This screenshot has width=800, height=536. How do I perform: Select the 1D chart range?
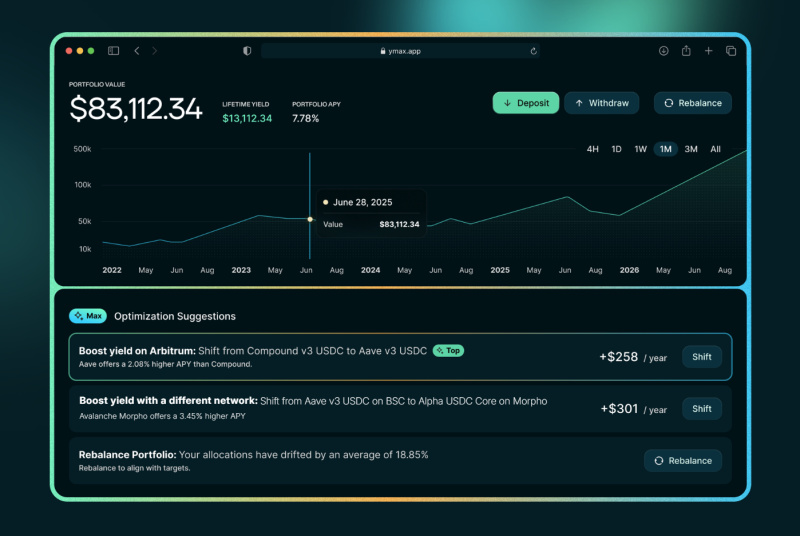point(617,149)
